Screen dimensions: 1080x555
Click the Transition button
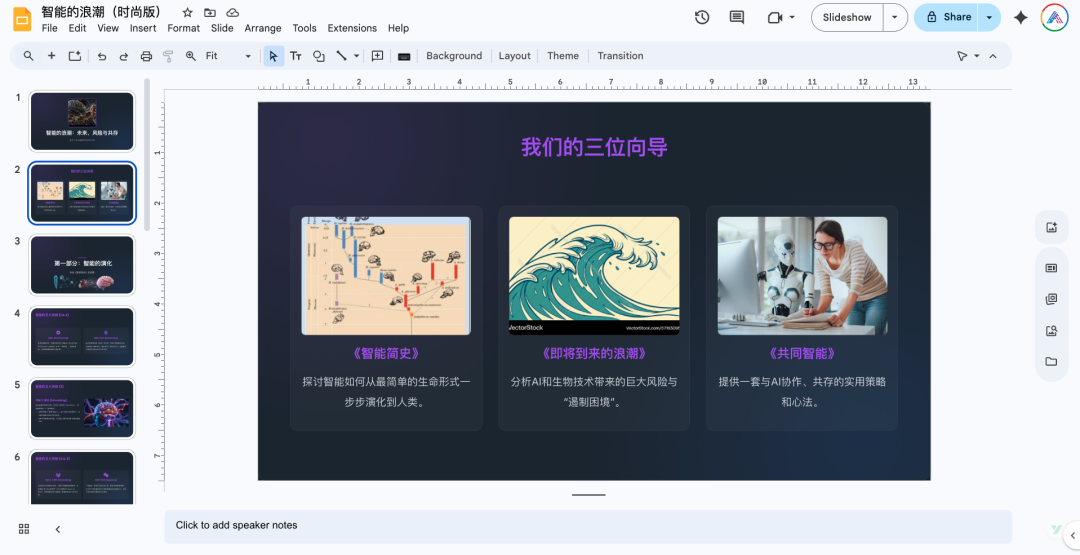point(620,56)
